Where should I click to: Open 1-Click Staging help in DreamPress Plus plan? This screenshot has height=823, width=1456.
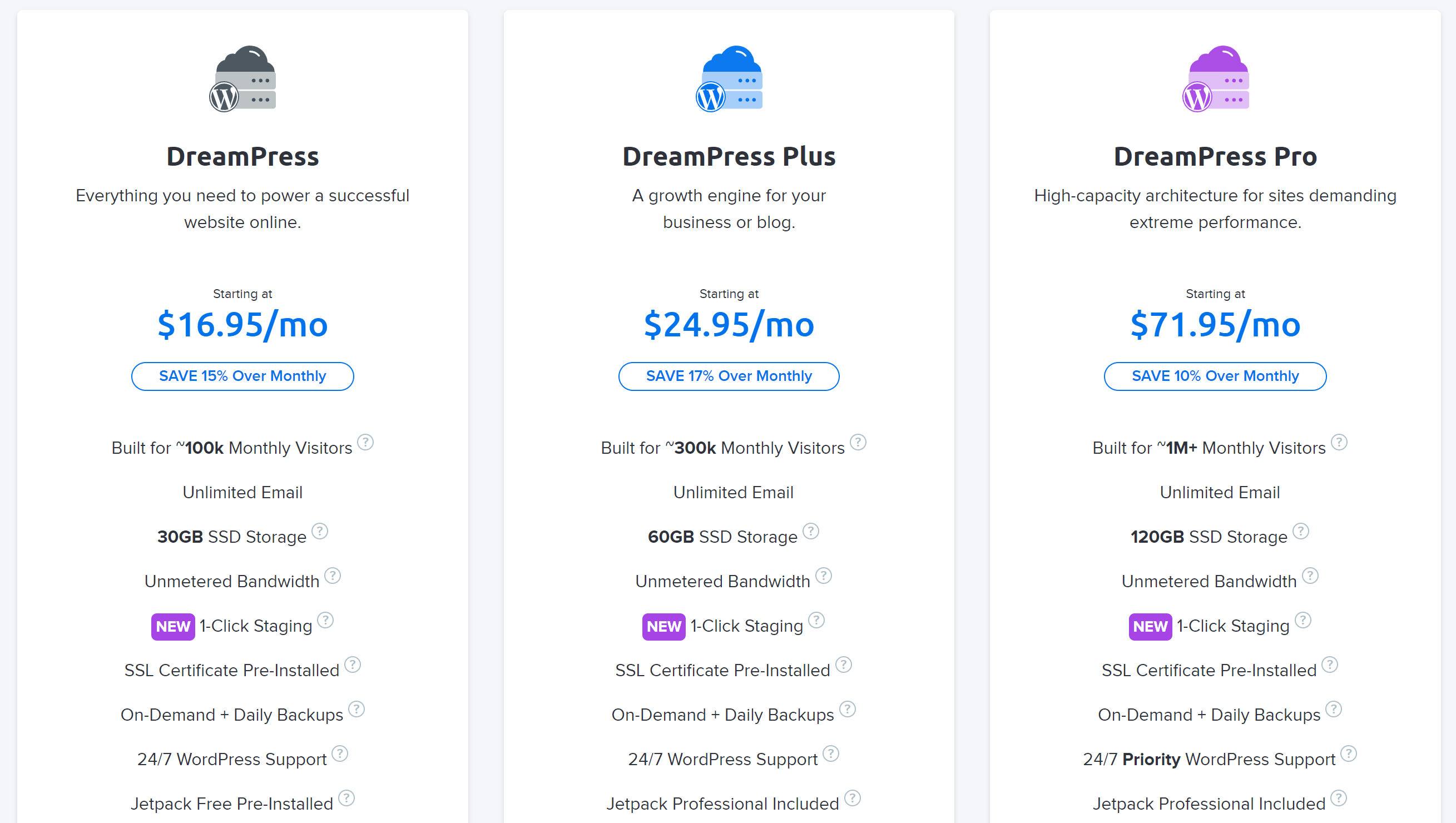[817, 621]
